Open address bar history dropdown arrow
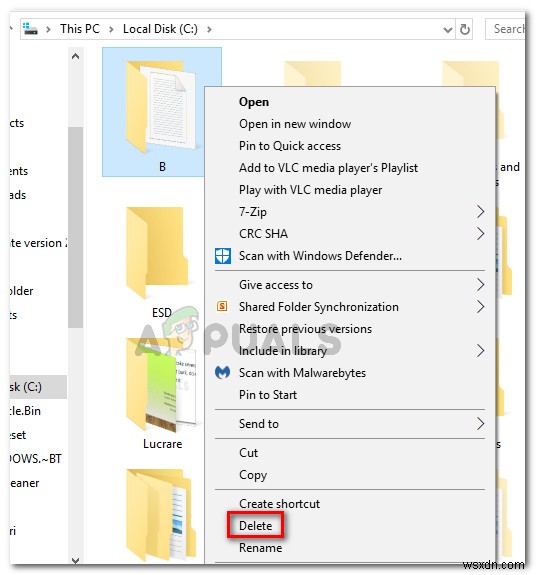Viewport: 536px width, 575px height. 447,29
